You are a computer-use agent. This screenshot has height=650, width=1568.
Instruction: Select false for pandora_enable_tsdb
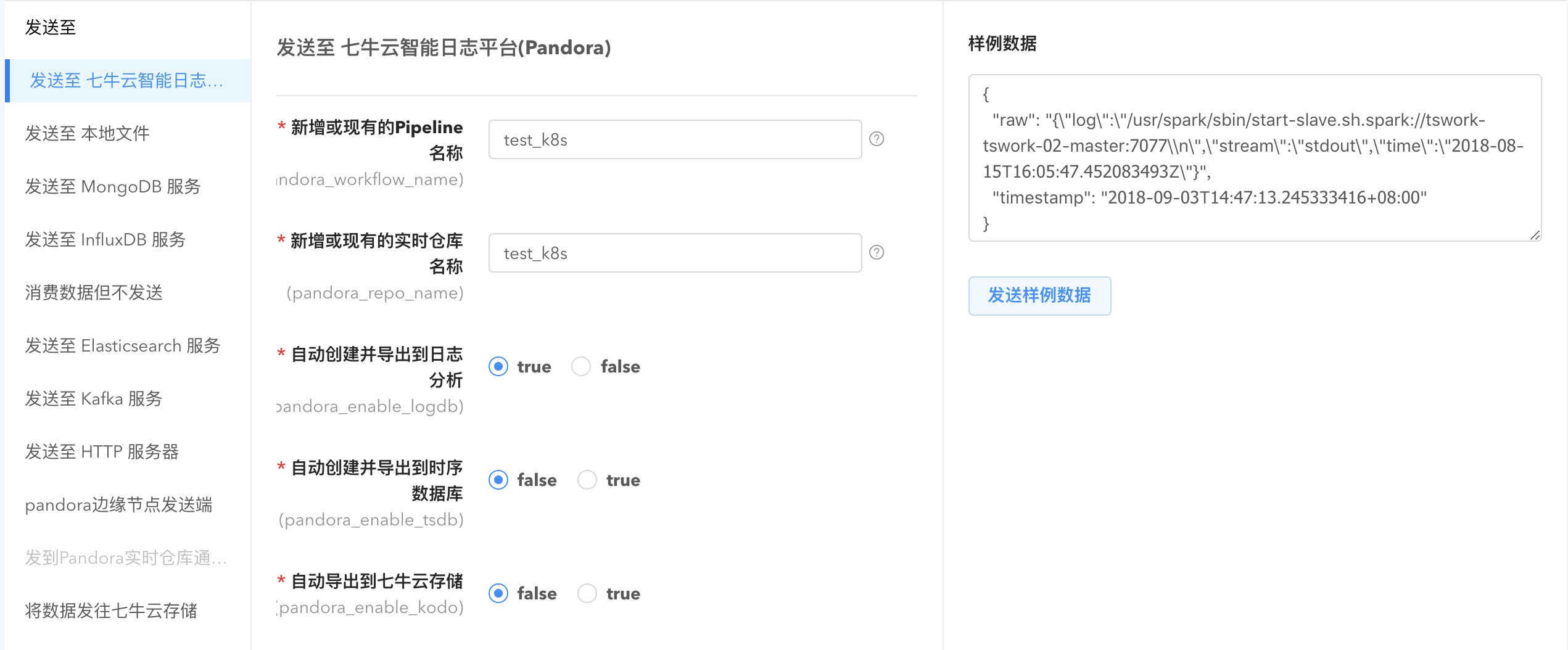point(498,480)
